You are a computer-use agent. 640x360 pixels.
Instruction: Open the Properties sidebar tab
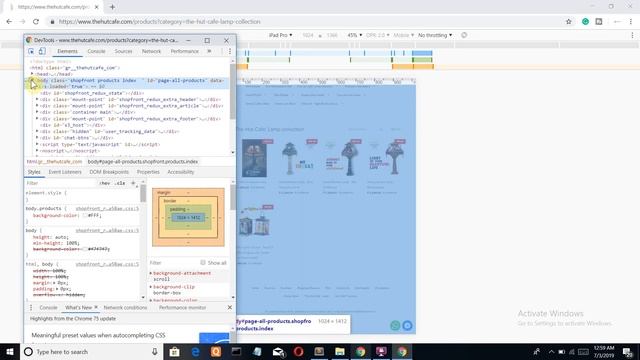[x=148, y=172]
